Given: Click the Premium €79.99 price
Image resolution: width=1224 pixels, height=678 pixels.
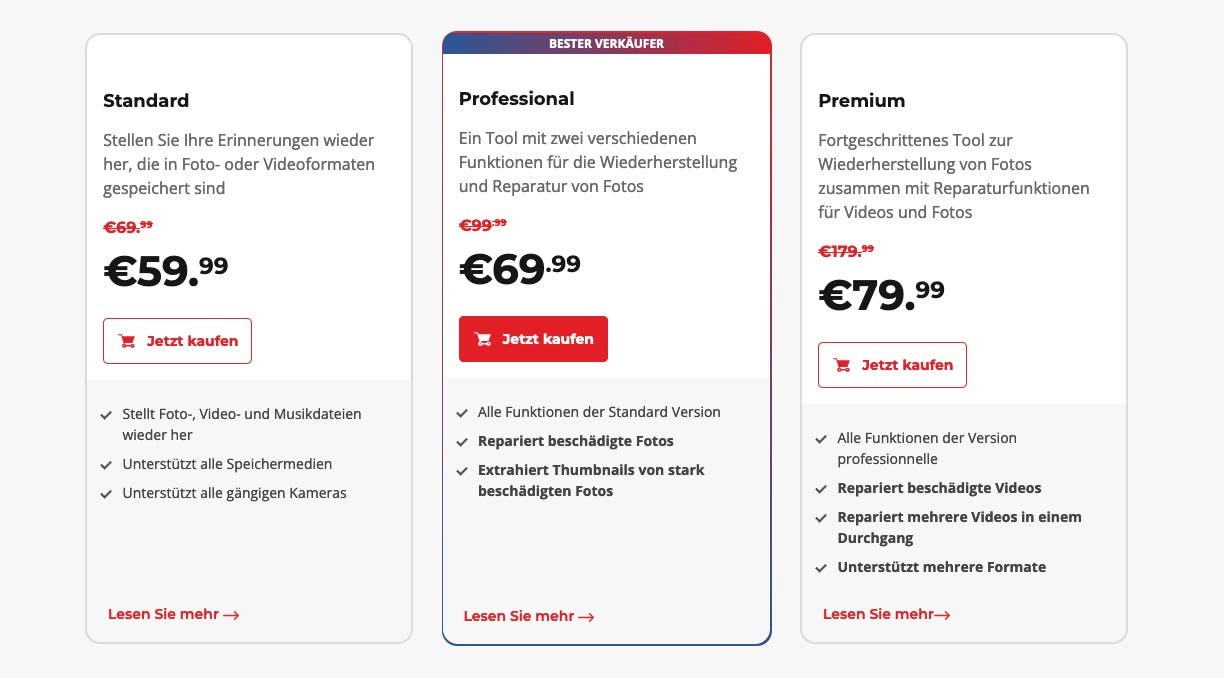Looking at the screenshot, I should [881, 294].
